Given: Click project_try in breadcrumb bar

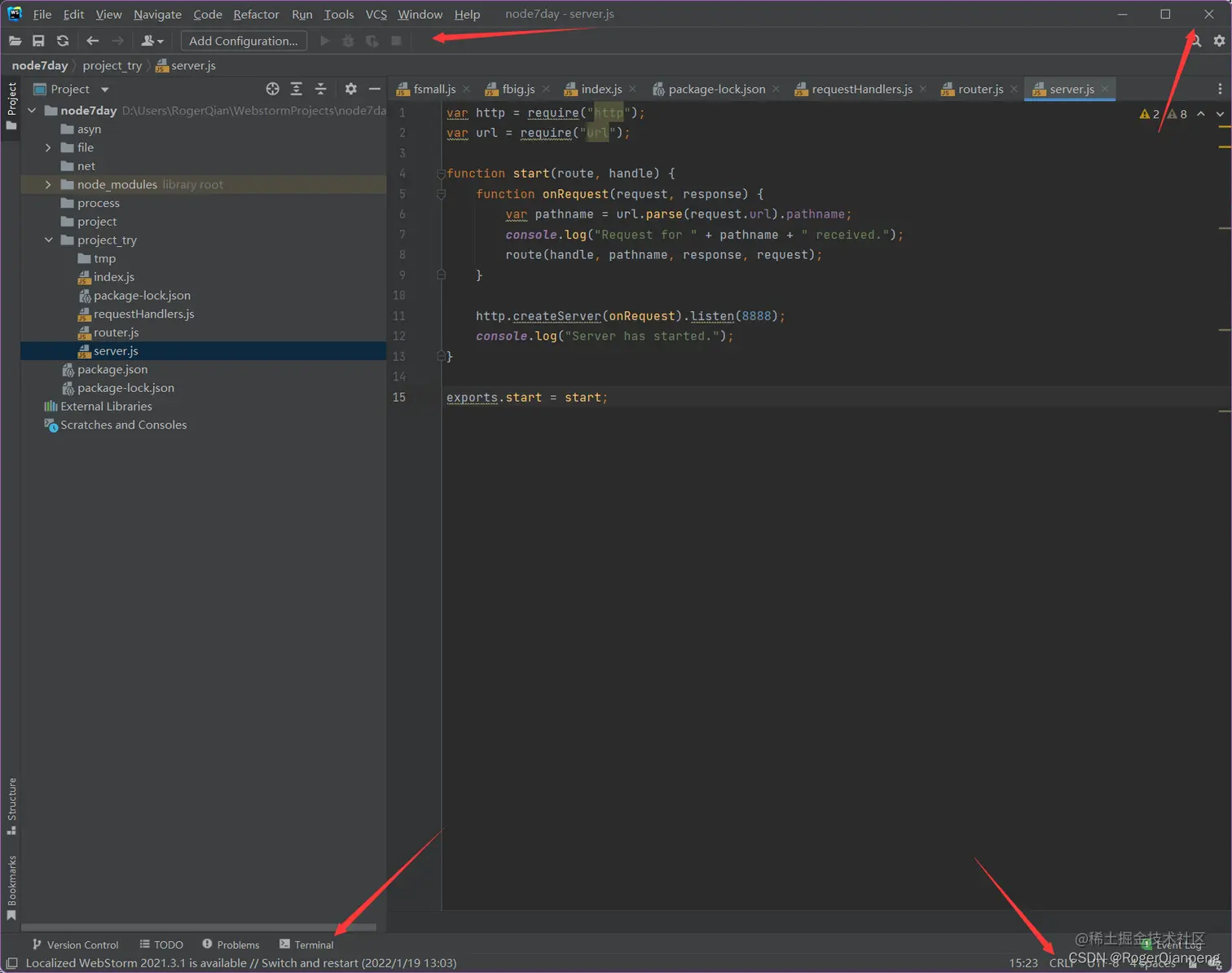Looking at the screenshot, I should [x=112, y=65].
